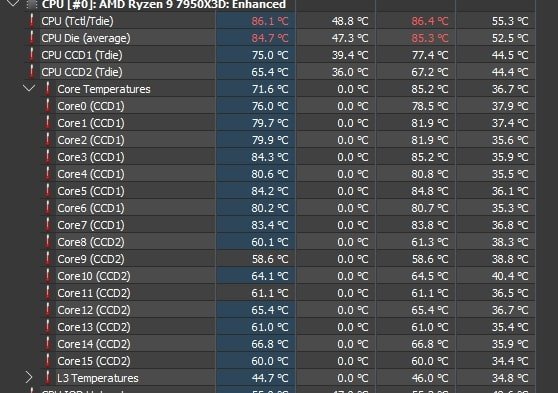The image size is (558, 393).
Task: Click the thermometer icon for Core13 (CCD2)
Action: coord(47,327)
